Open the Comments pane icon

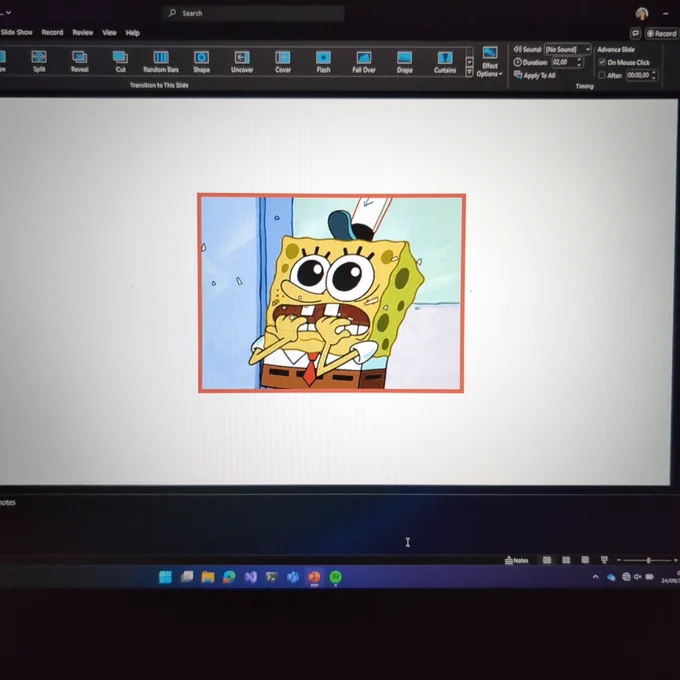pos(635,33)
